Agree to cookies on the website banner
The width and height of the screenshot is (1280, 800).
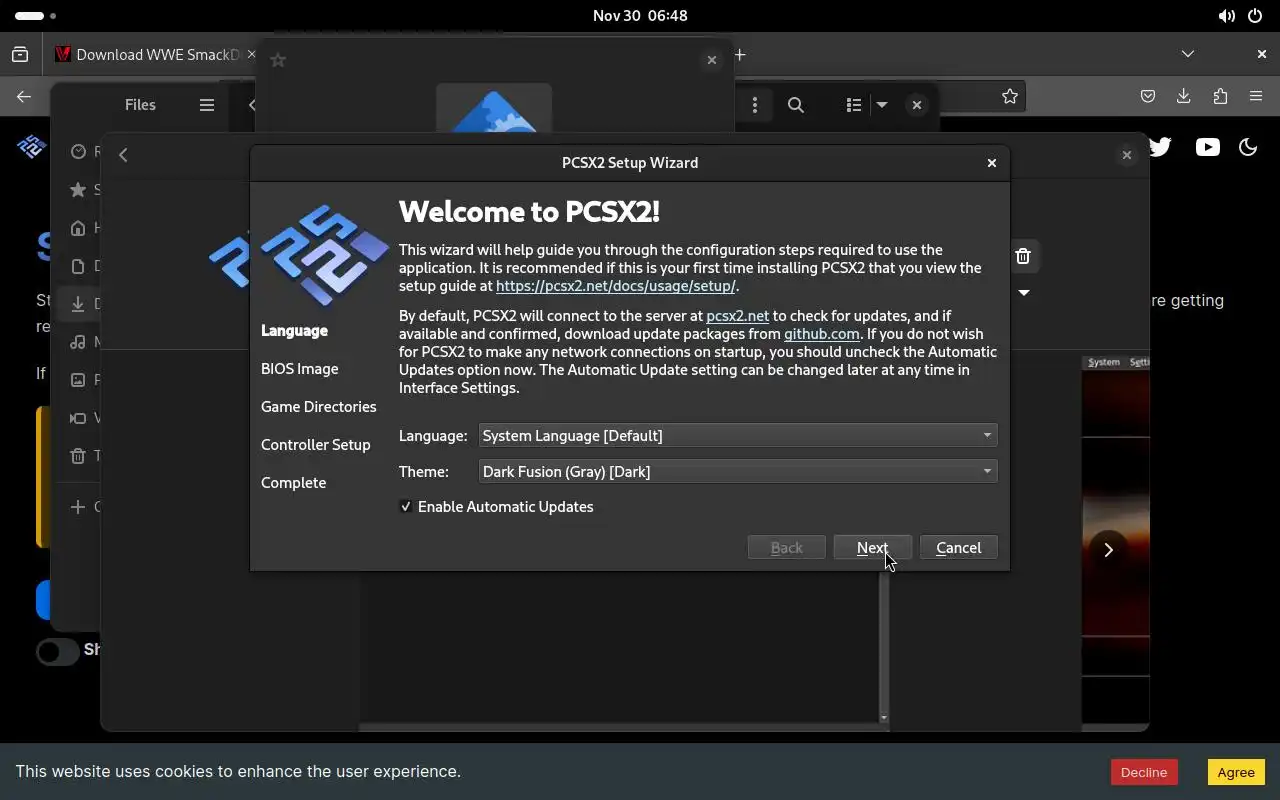click(1236, 772)
